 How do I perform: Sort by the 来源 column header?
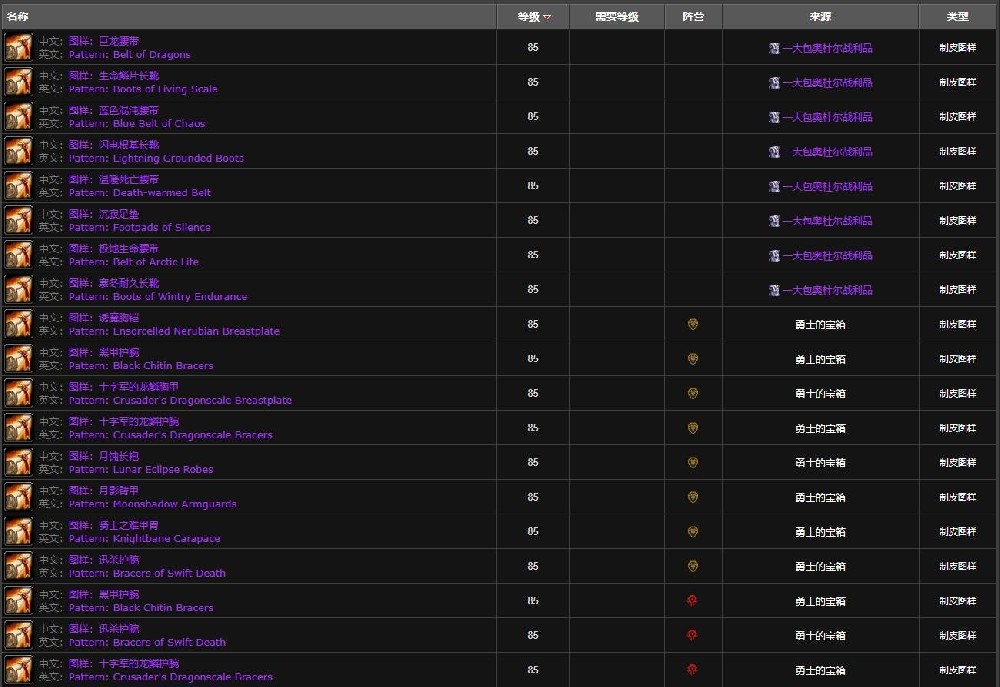820,17
